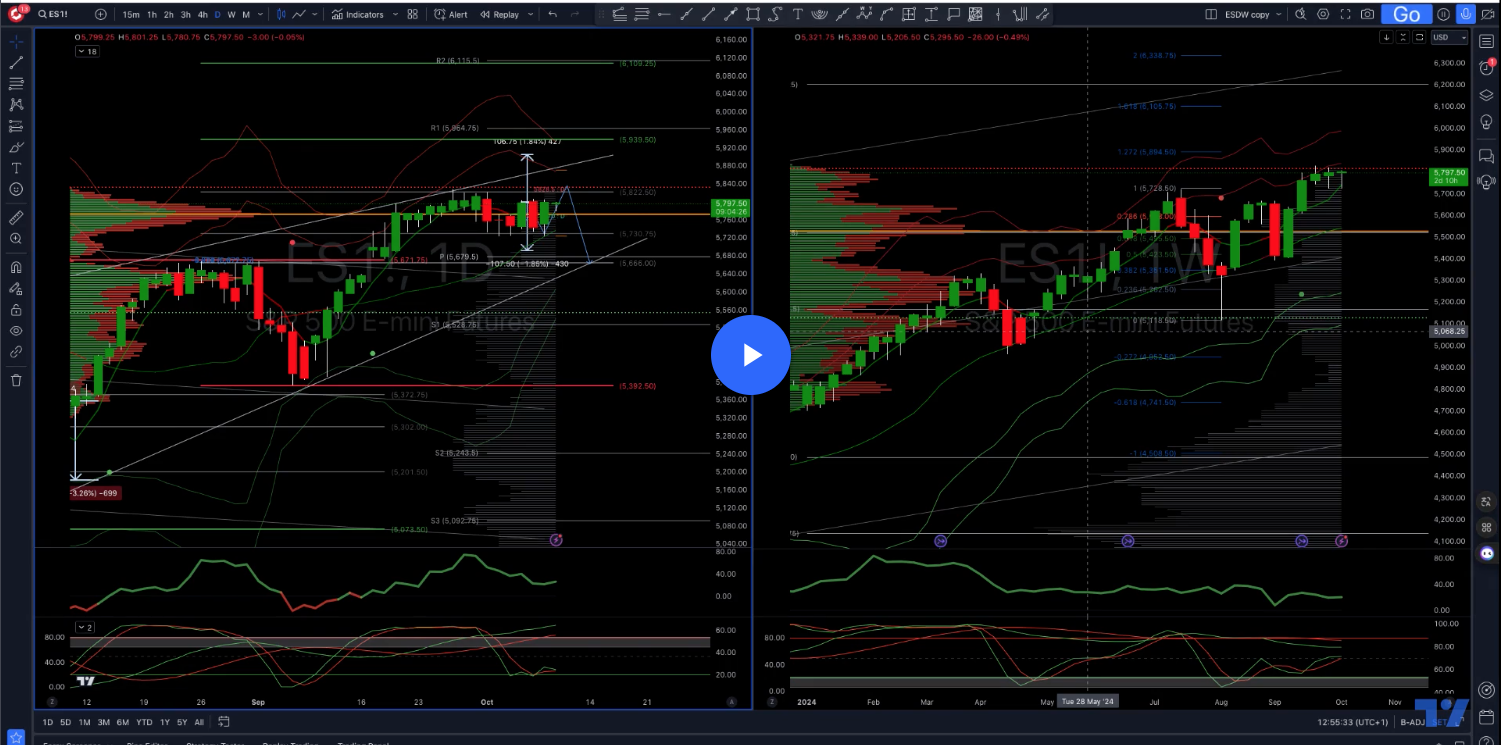Open the ideas lightbulb icon
Screen dimensions: 1501x745
click(1486, 120)
